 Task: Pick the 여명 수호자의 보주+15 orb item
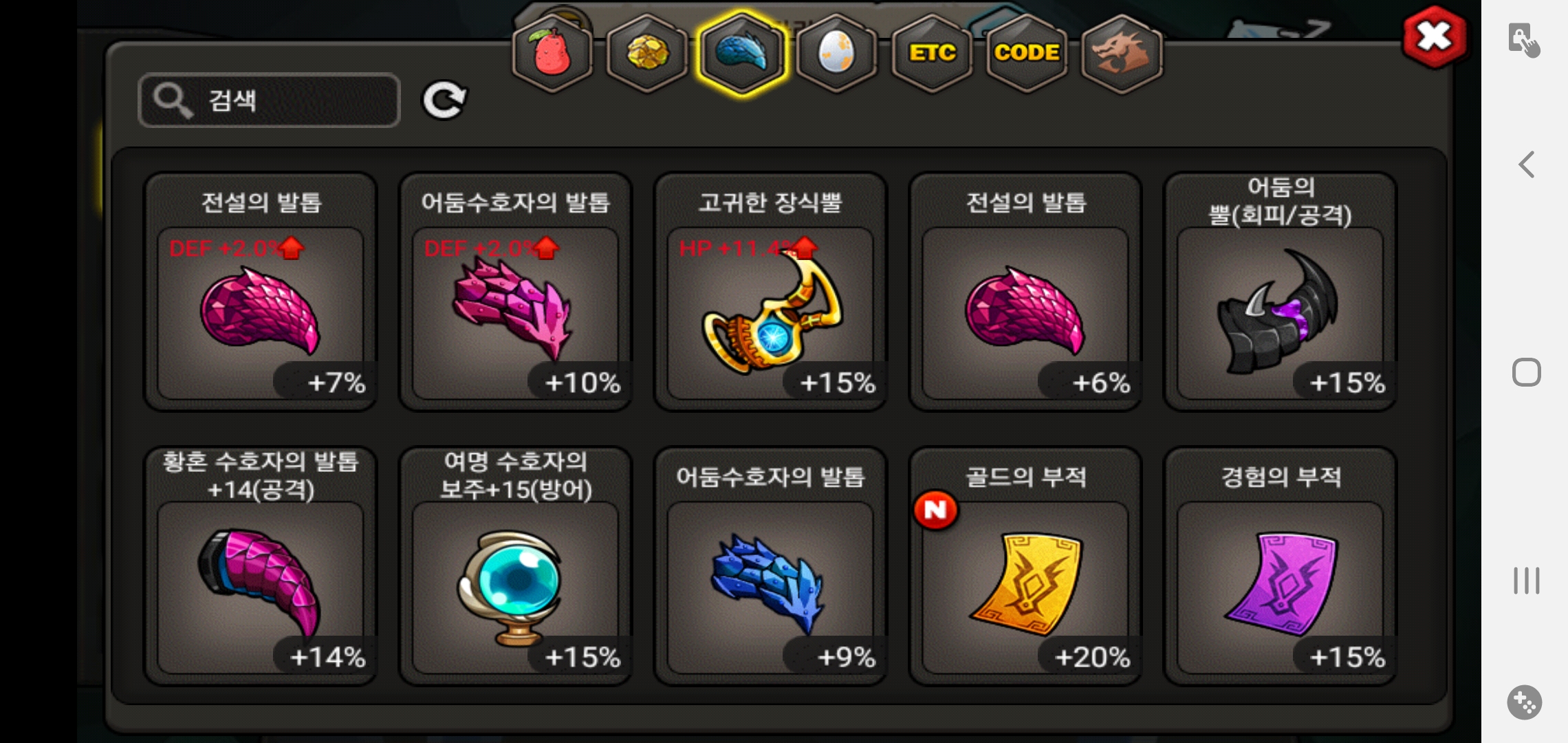point(515,566)
